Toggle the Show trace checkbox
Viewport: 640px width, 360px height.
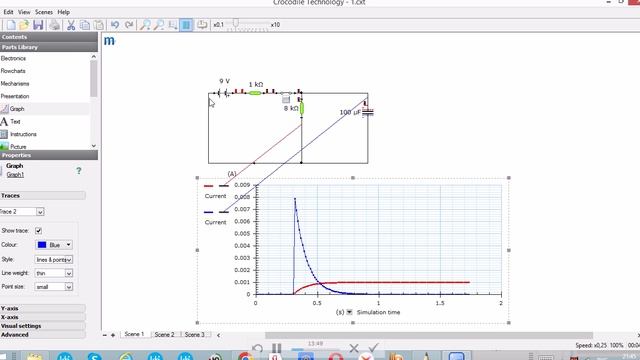[x=38, y=231]
